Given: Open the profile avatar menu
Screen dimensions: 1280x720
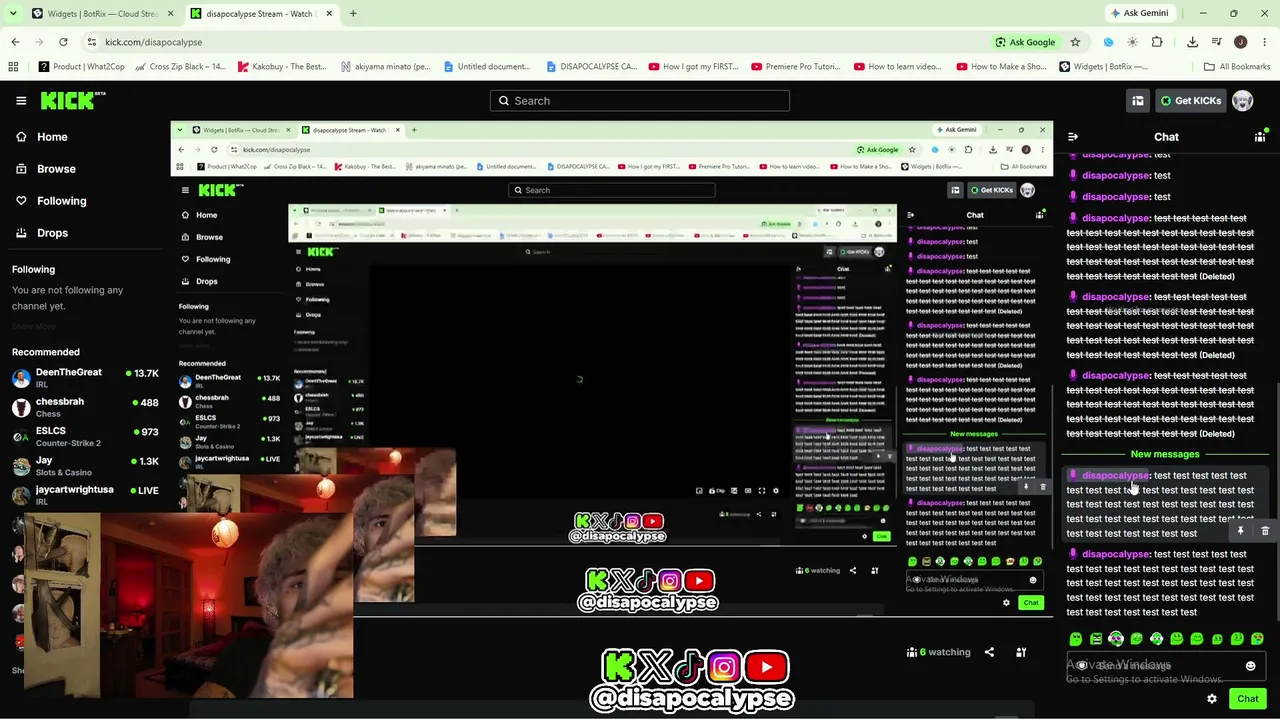Looking at the screenshot, I should (1242, 101).
